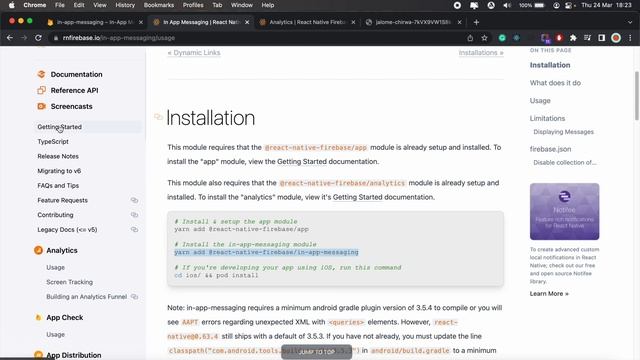The image size is (640, 360).
Task: Open Usage under Analytics section
Action: pyautogui.click(x=56, y=267)
